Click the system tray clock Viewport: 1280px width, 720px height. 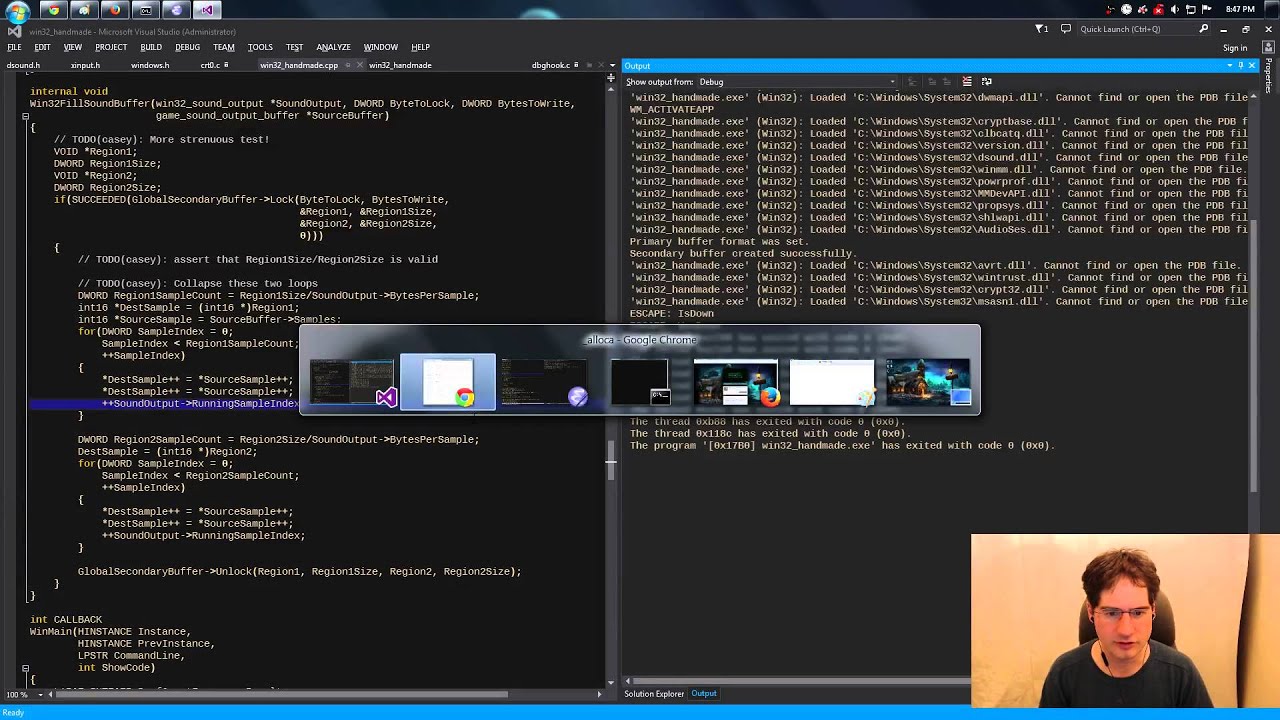[x=1240, y=9]
